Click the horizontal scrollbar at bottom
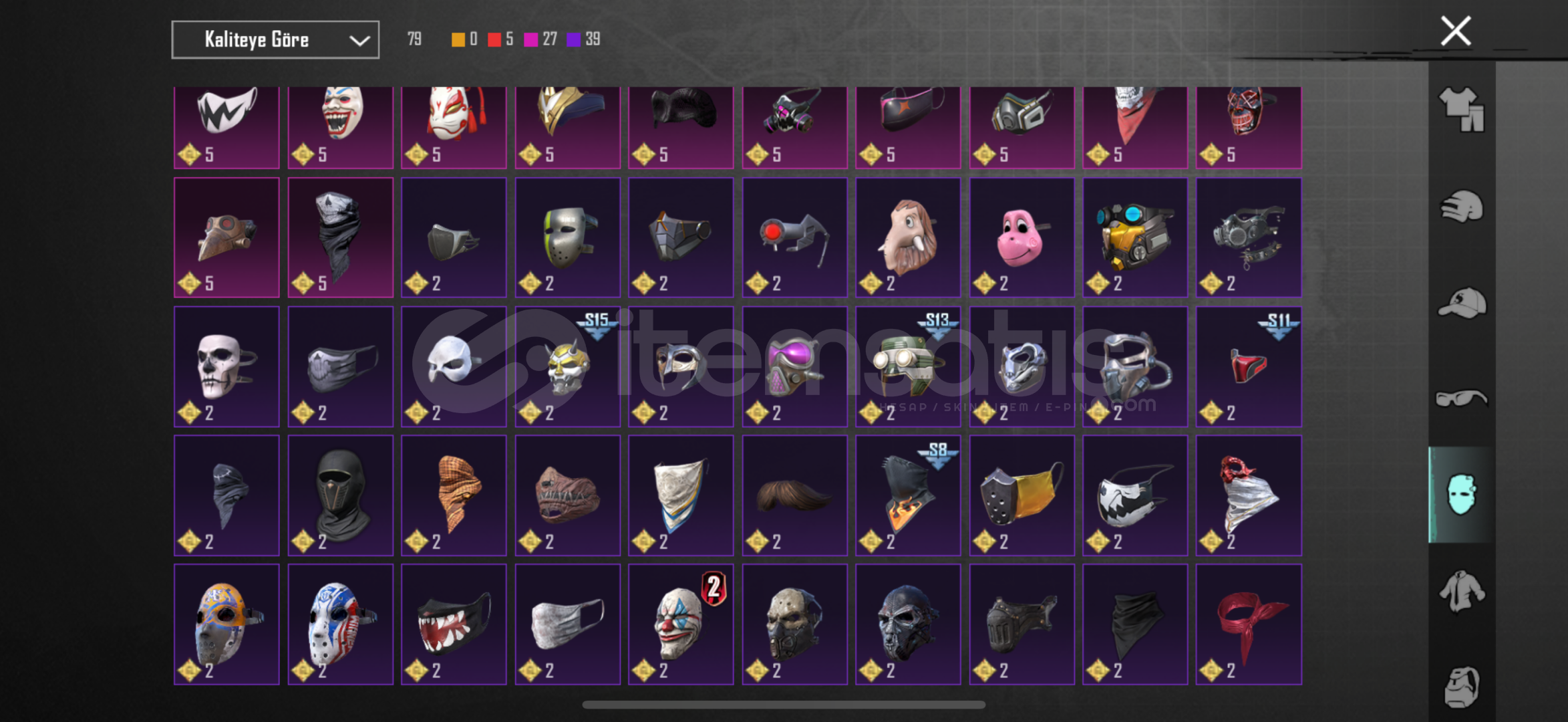Screen dimensions: 1568x722 (784, 705)
